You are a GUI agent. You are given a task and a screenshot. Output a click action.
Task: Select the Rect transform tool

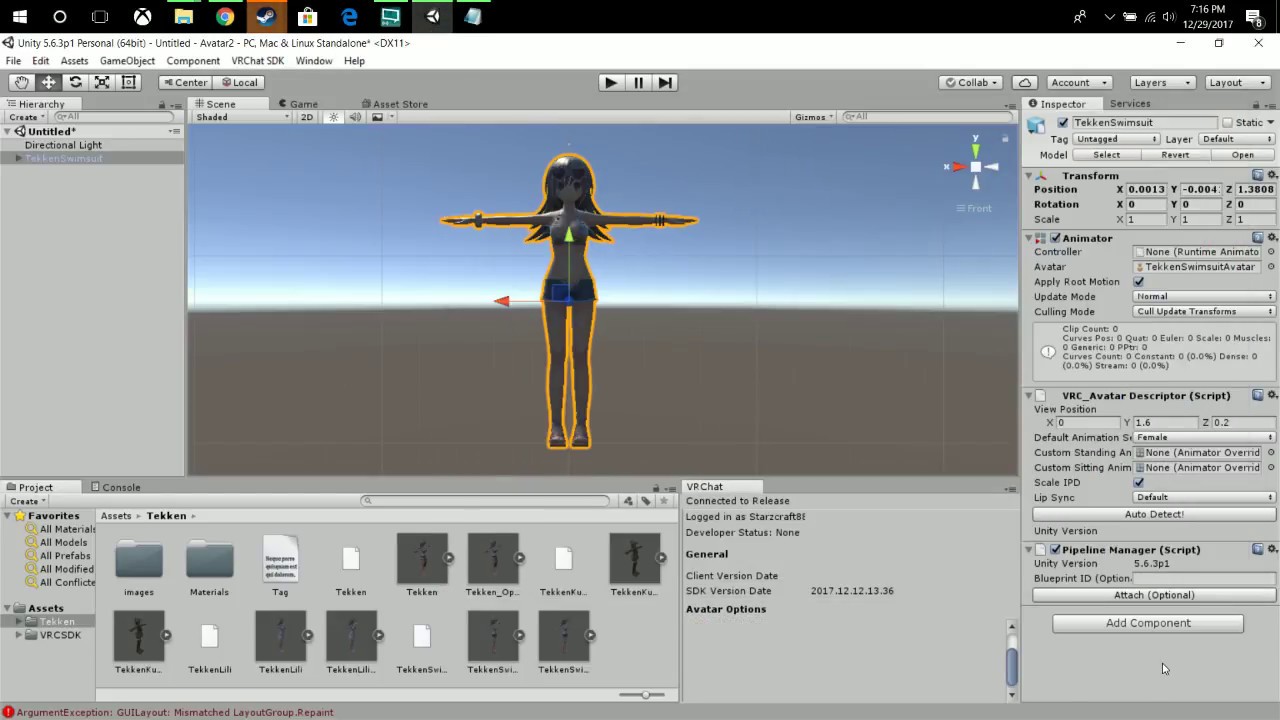pyautogui.click(x=129, y=82)
